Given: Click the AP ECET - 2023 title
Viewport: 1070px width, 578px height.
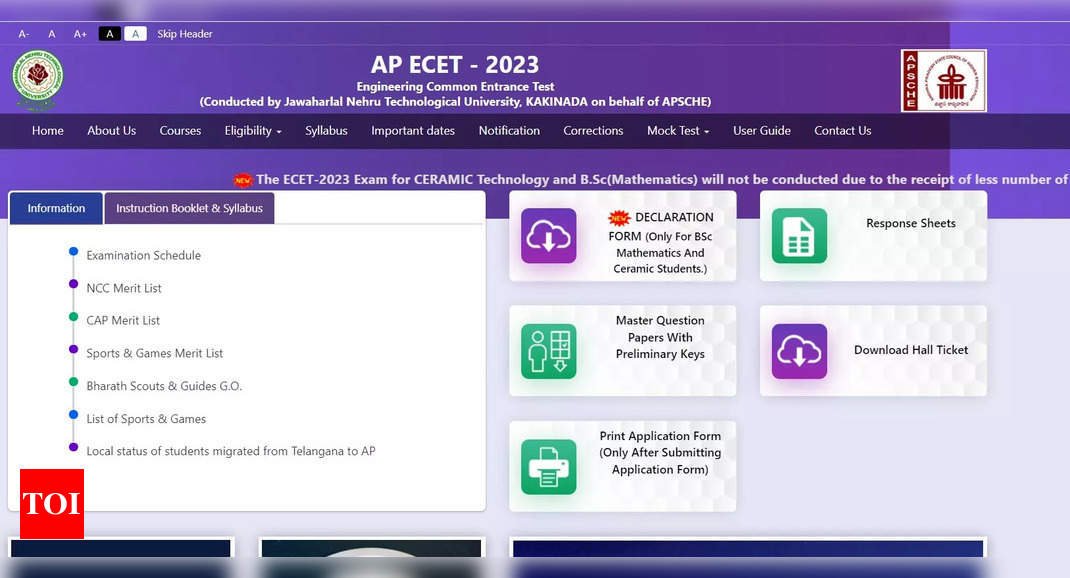Looking at the screenshot, I should pos(454,65).
